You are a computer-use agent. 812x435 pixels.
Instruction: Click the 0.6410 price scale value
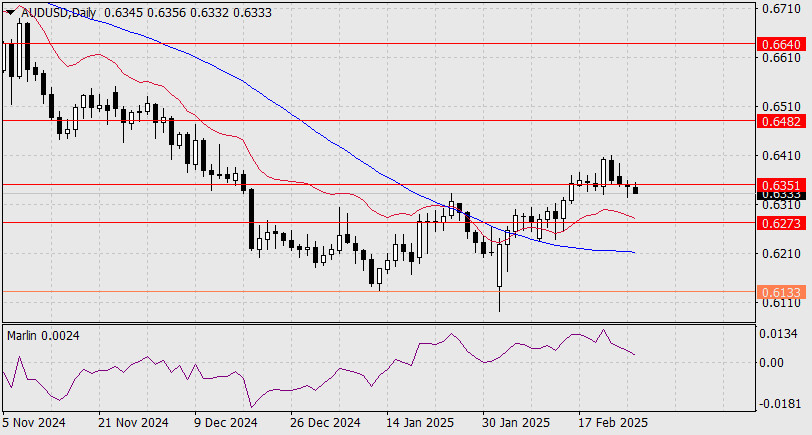coord(780,155)
